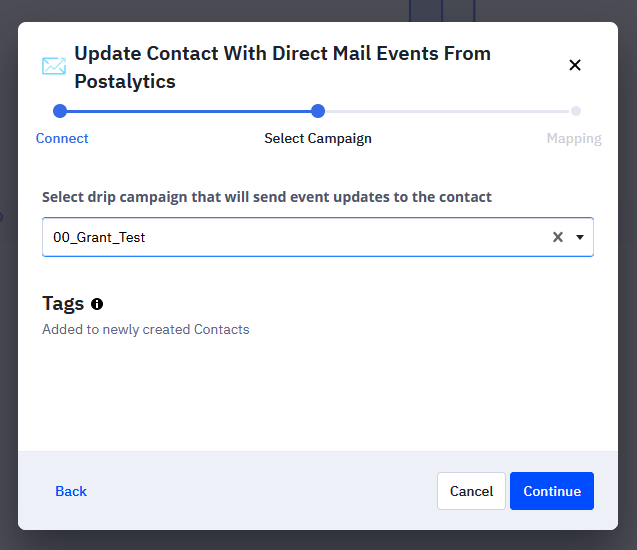Click the Tags heading
The height and width of the screenshot is (550, 637).
(63, 303)
